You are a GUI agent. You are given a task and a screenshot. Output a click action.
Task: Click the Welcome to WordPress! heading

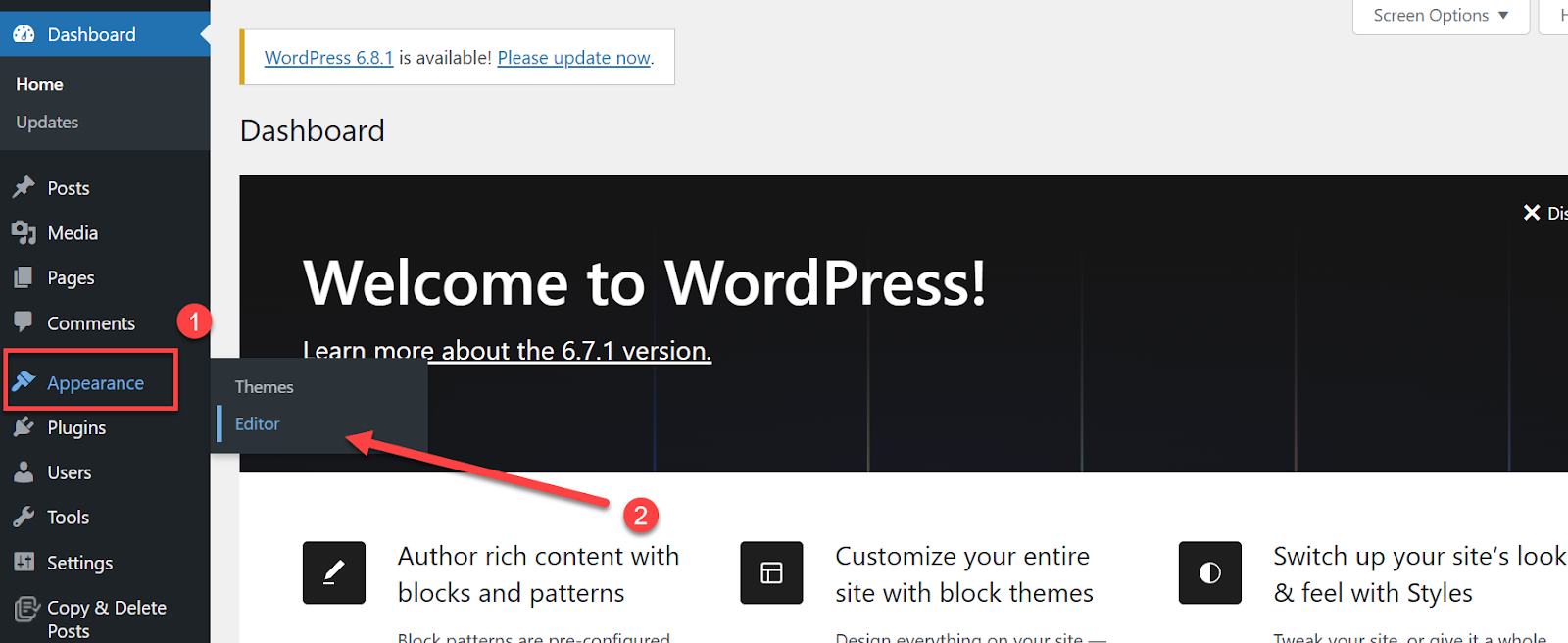pyautogui.click(x=644, y=283)
